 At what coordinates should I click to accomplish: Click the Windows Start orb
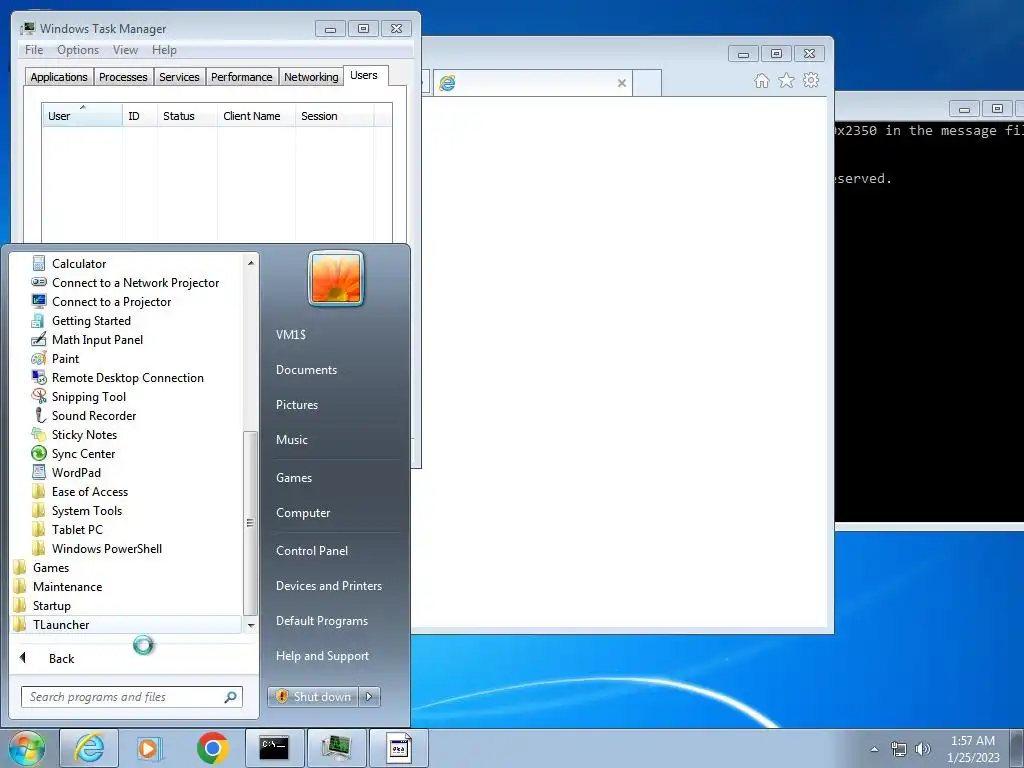click(x=26, y=748)
